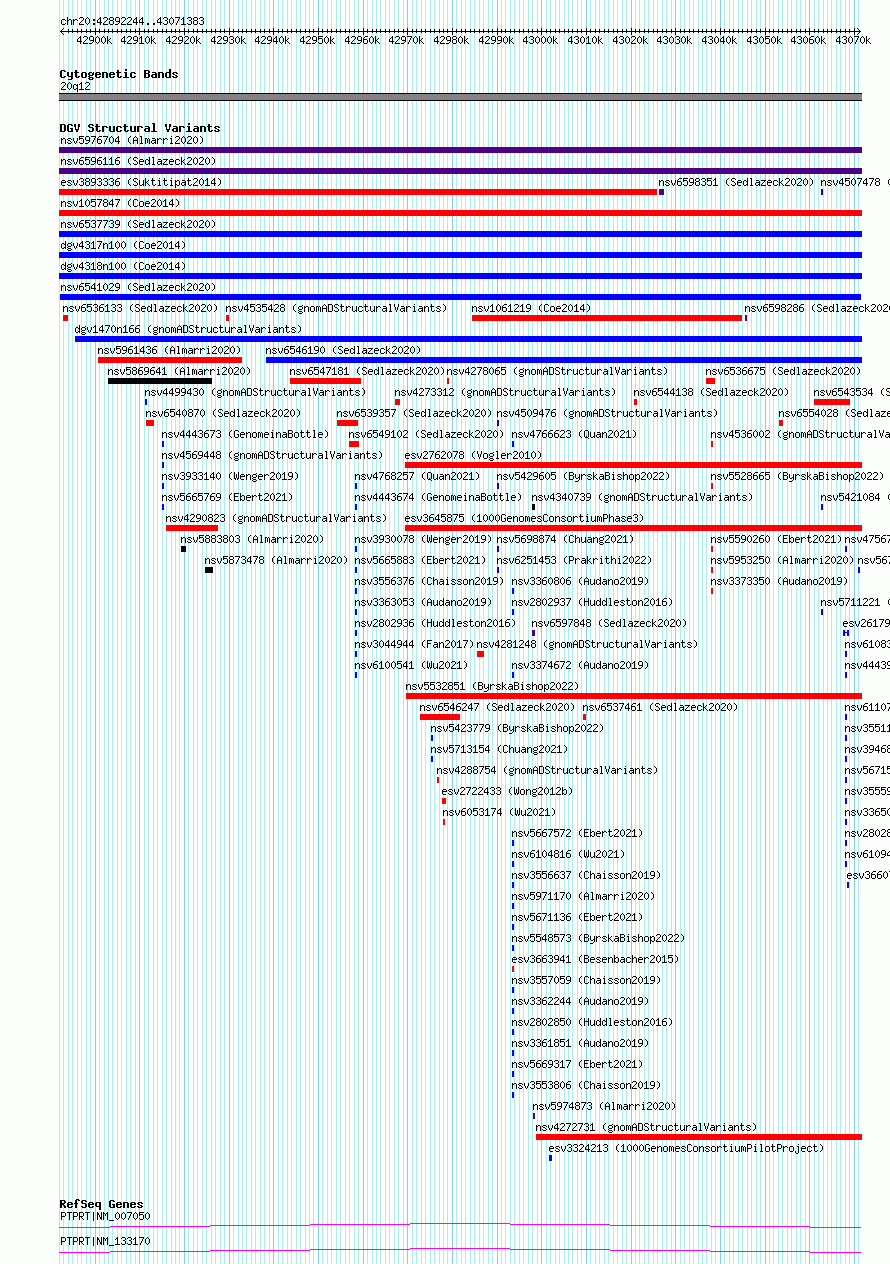Click nsv3362244 (Audano2019) label

click(x=580, y=1001)
